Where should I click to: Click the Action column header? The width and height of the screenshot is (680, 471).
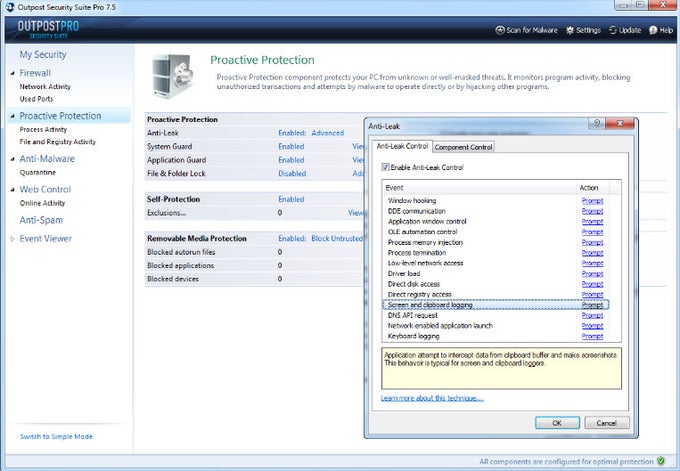(593, 187)
